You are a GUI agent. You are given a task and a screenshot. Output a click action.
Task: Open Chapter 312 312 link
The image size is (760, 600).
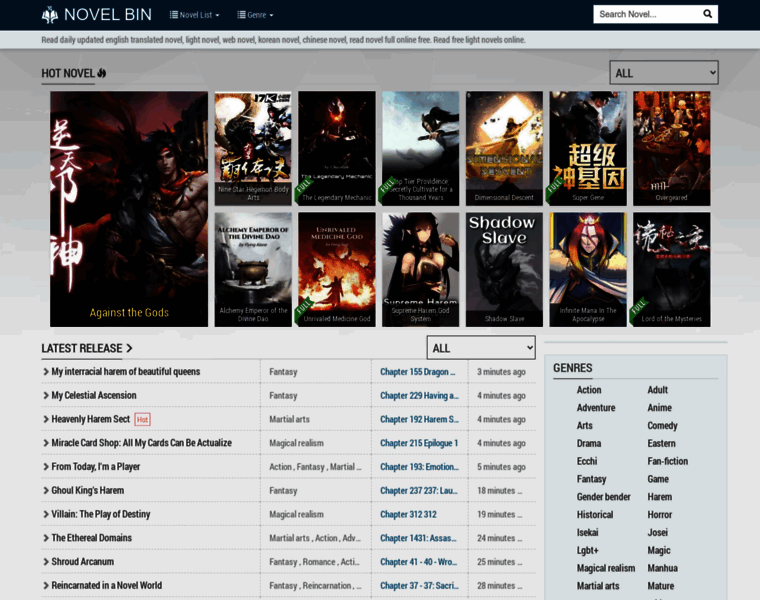408,514
